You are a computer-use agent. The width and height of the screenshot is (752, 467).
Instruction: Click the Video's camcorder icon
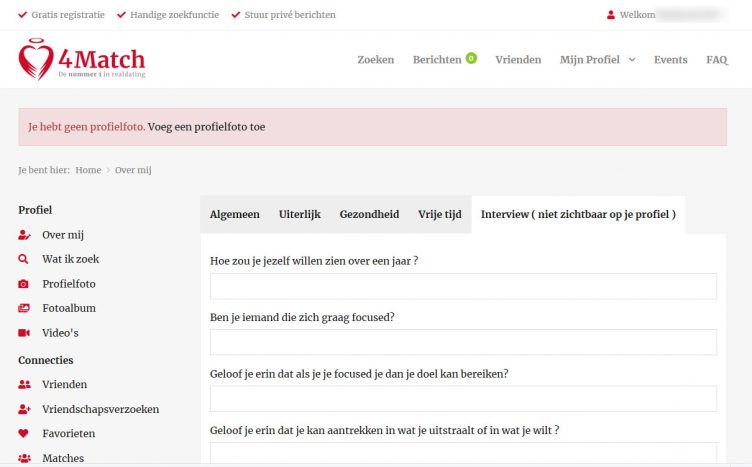tap(24, 333)
